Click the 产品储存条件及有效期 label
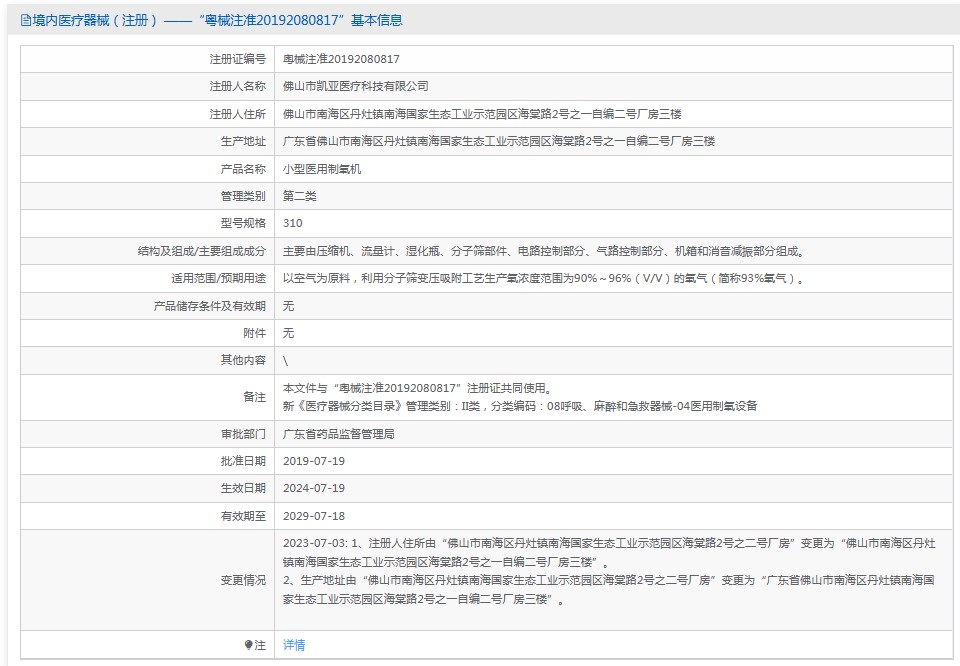Viewport: 960px width, 666px height. pos(209,306)
